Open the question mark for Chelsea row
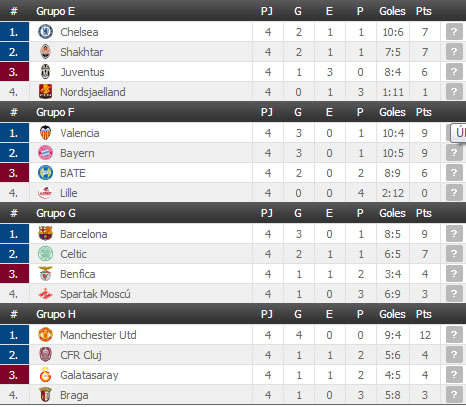The image size is (466, 407). tap(454, 32)
